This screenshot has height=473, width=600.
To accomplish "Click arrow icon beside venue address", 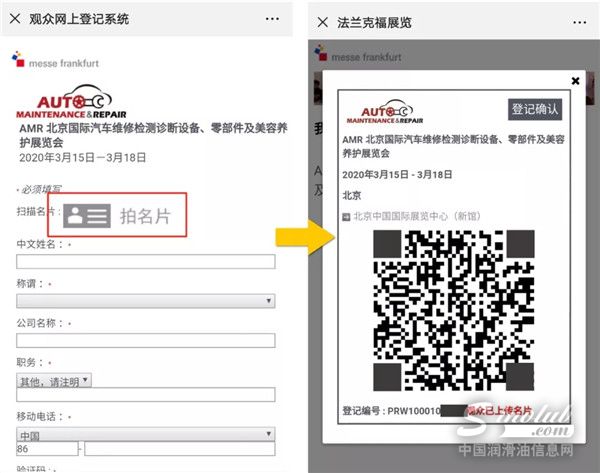I will click(x=345, y=215).
